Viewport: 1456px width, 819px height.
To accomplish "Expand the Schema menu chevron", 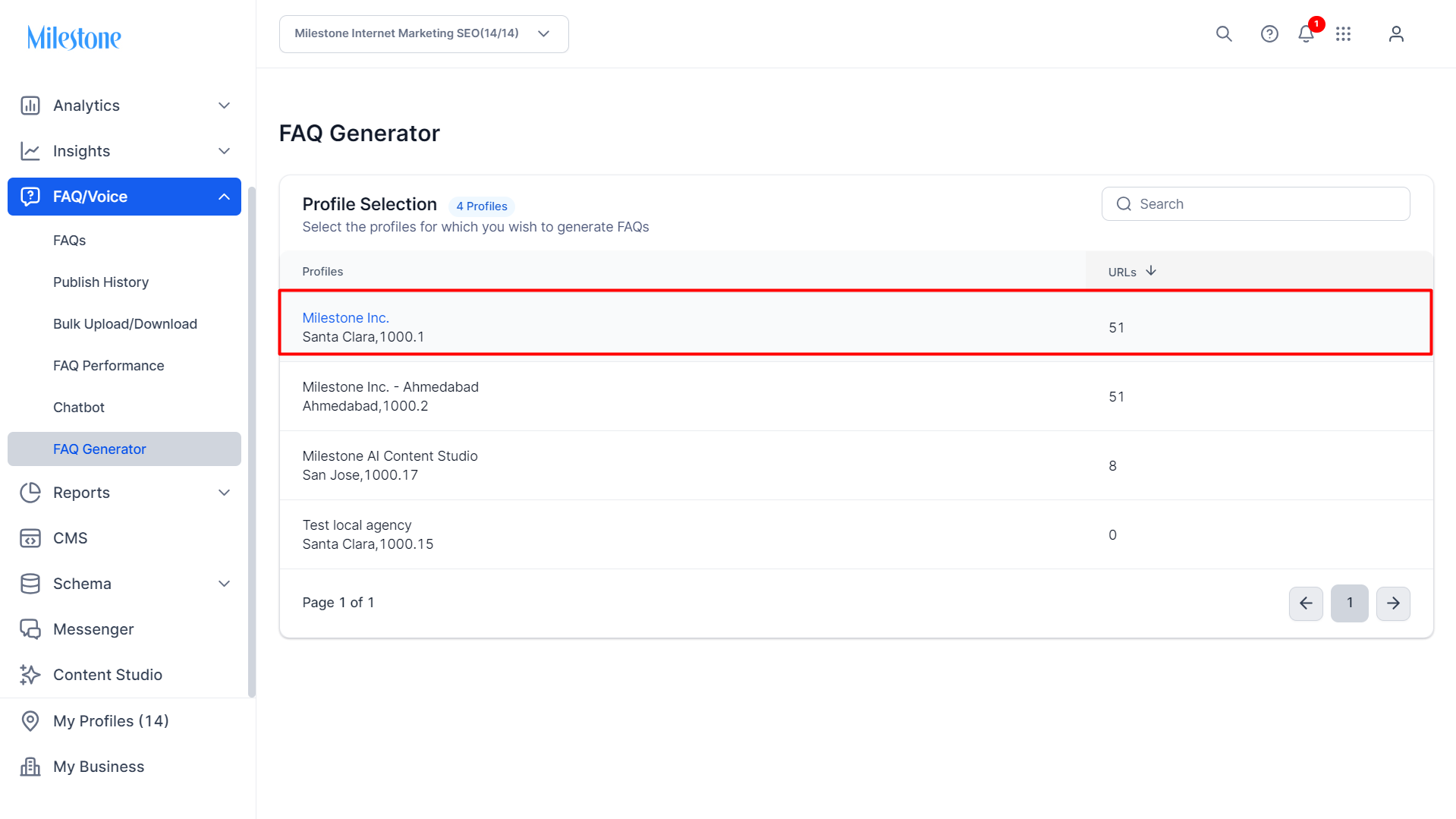I will (x=224, y=584).
